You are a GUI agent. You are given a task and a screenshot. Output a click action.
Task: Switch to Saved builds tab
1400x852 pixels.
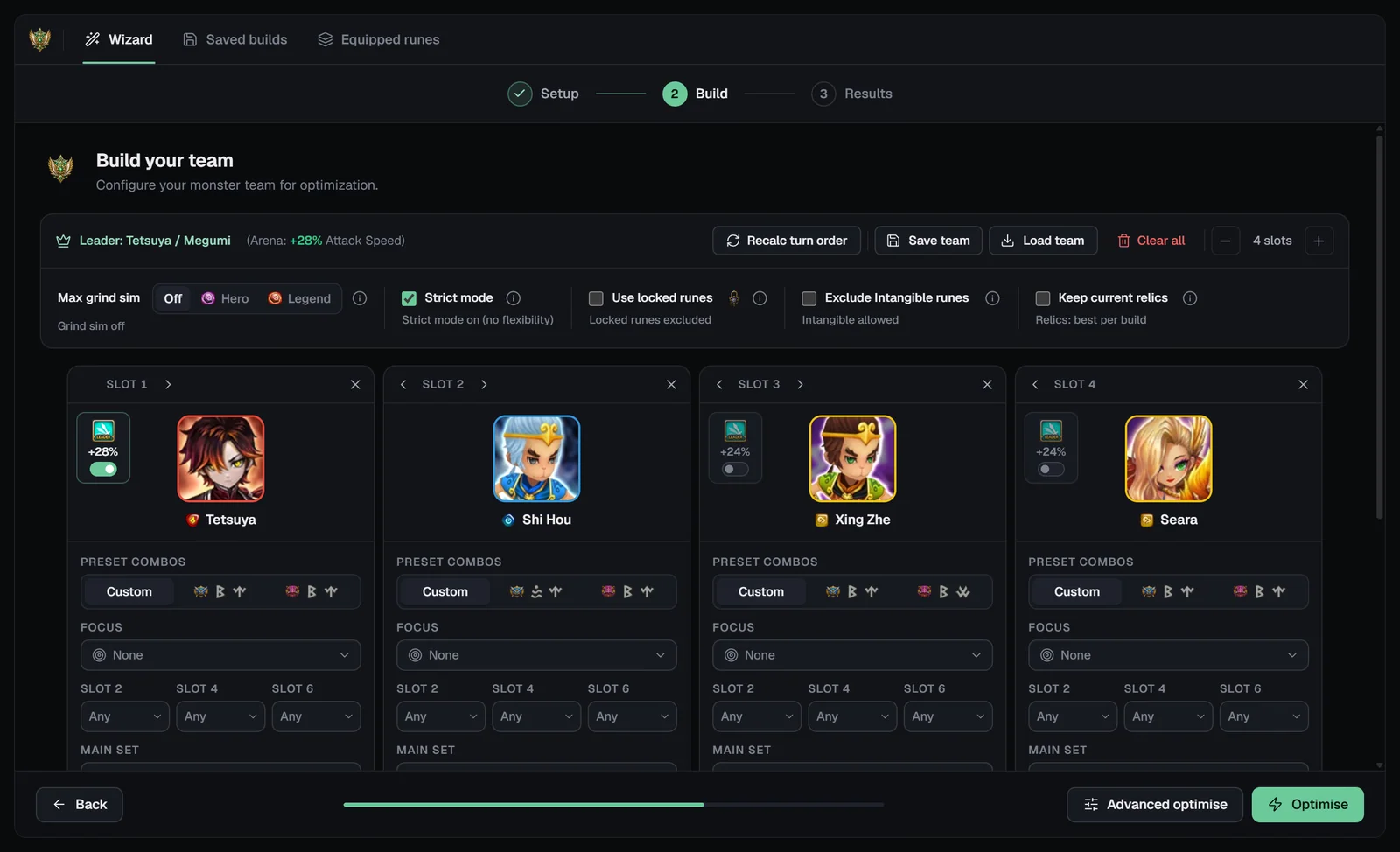point(235,39)
